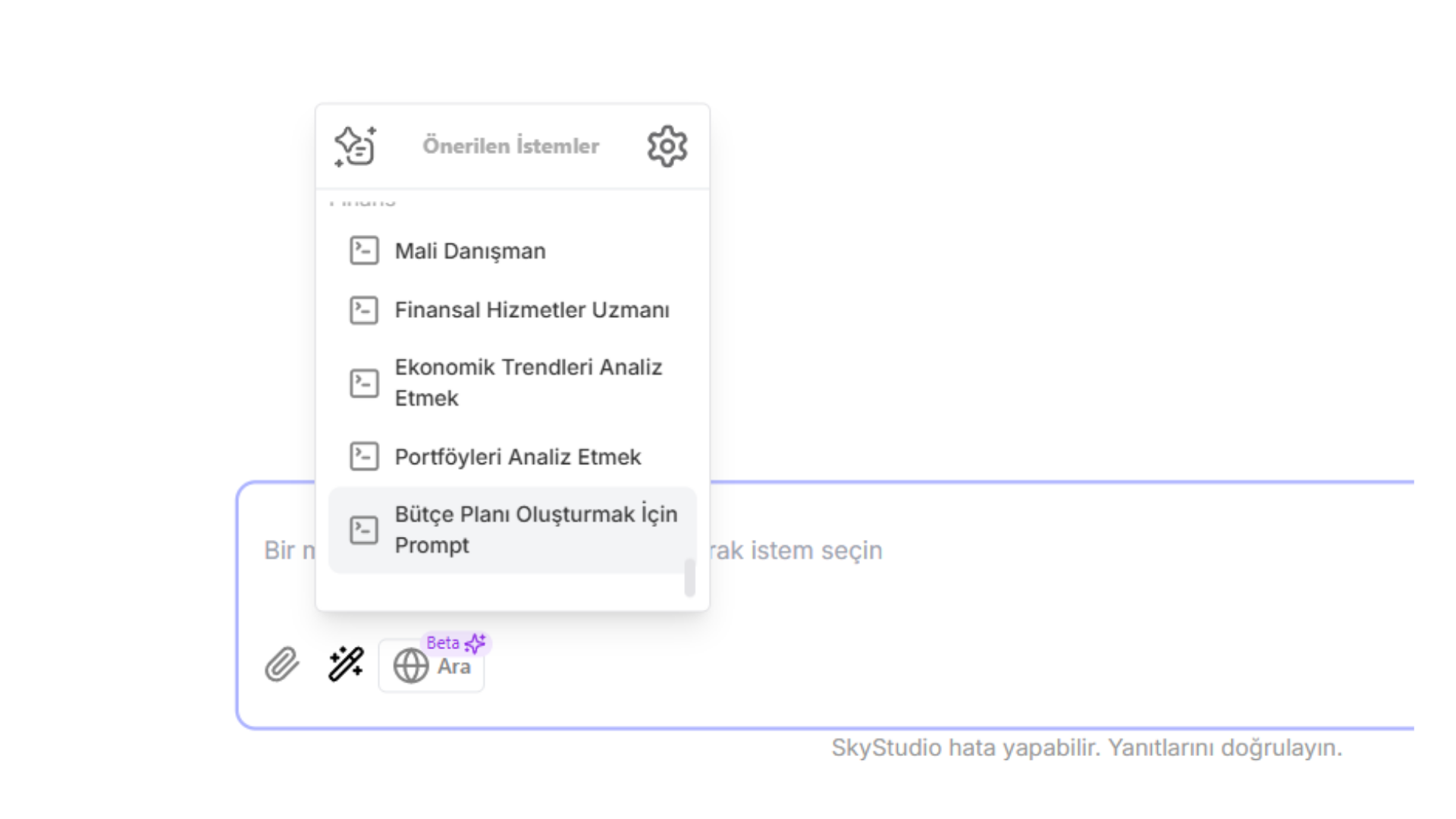Click terminal icon beside Finansal Hizmetler Uzmanı
Image resolution: width=1456 pixels, height=819 pixels.
click(x=364, y=309)
